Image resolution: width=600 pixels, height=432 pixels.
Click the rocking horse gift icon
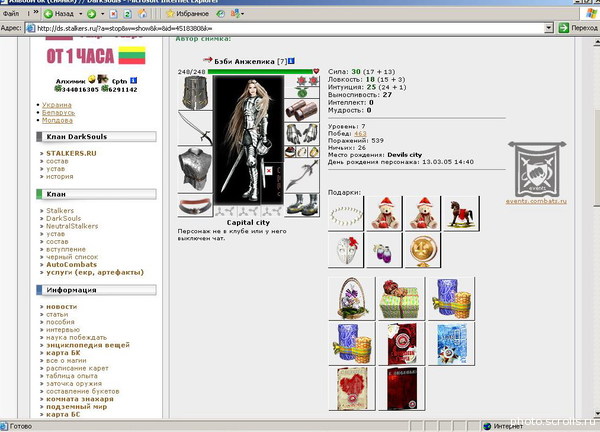(461, 213)
